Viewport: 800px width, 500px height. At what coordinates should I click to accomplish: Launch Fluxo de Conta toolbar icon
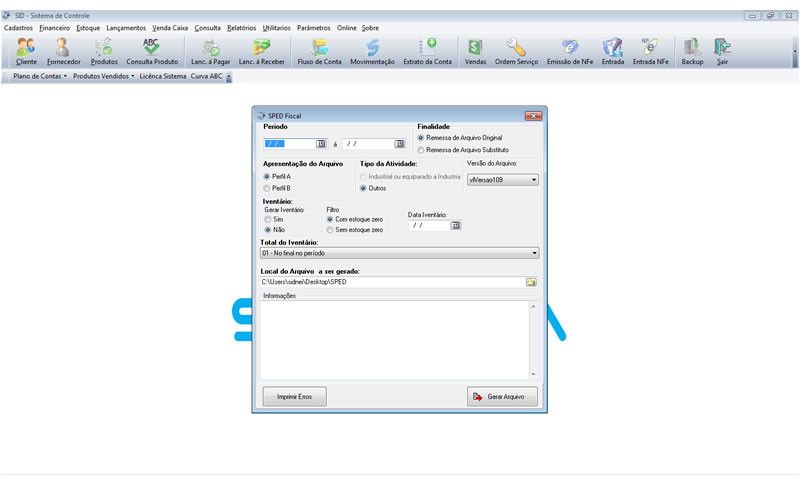[319, 51]
